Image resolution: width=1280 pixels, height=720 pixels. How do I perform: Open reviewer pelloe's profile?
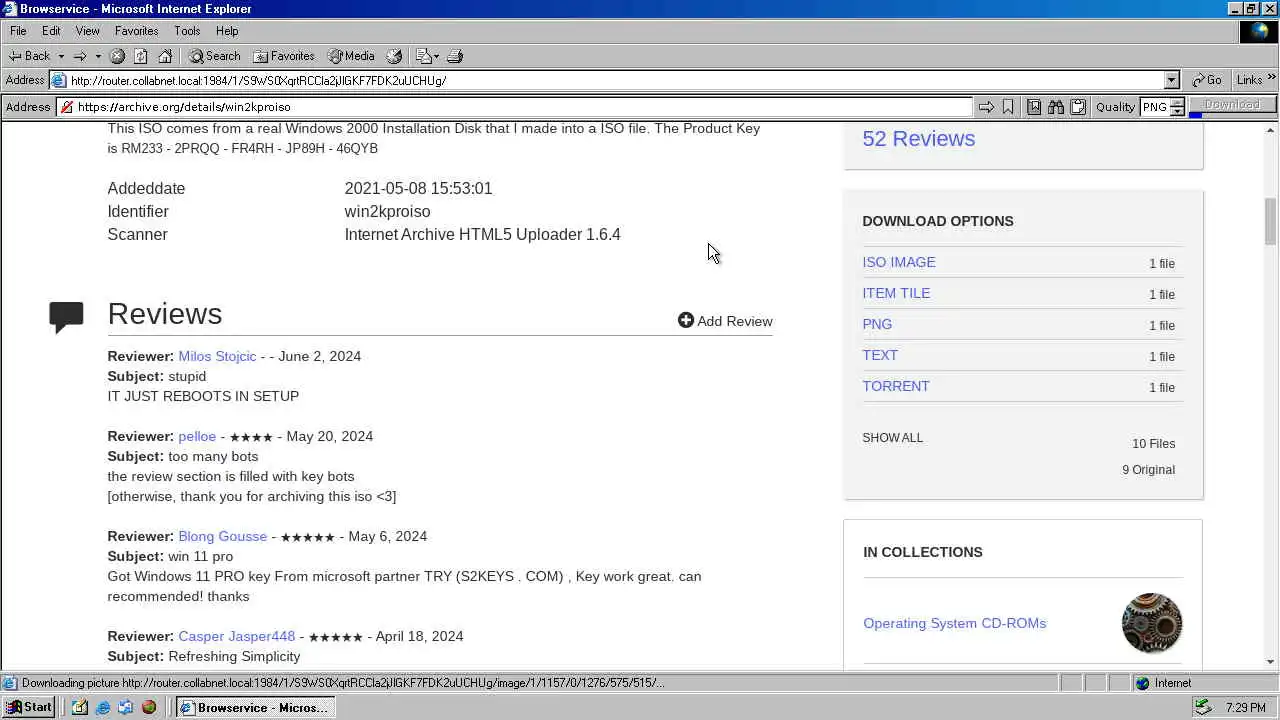point(197,436)
